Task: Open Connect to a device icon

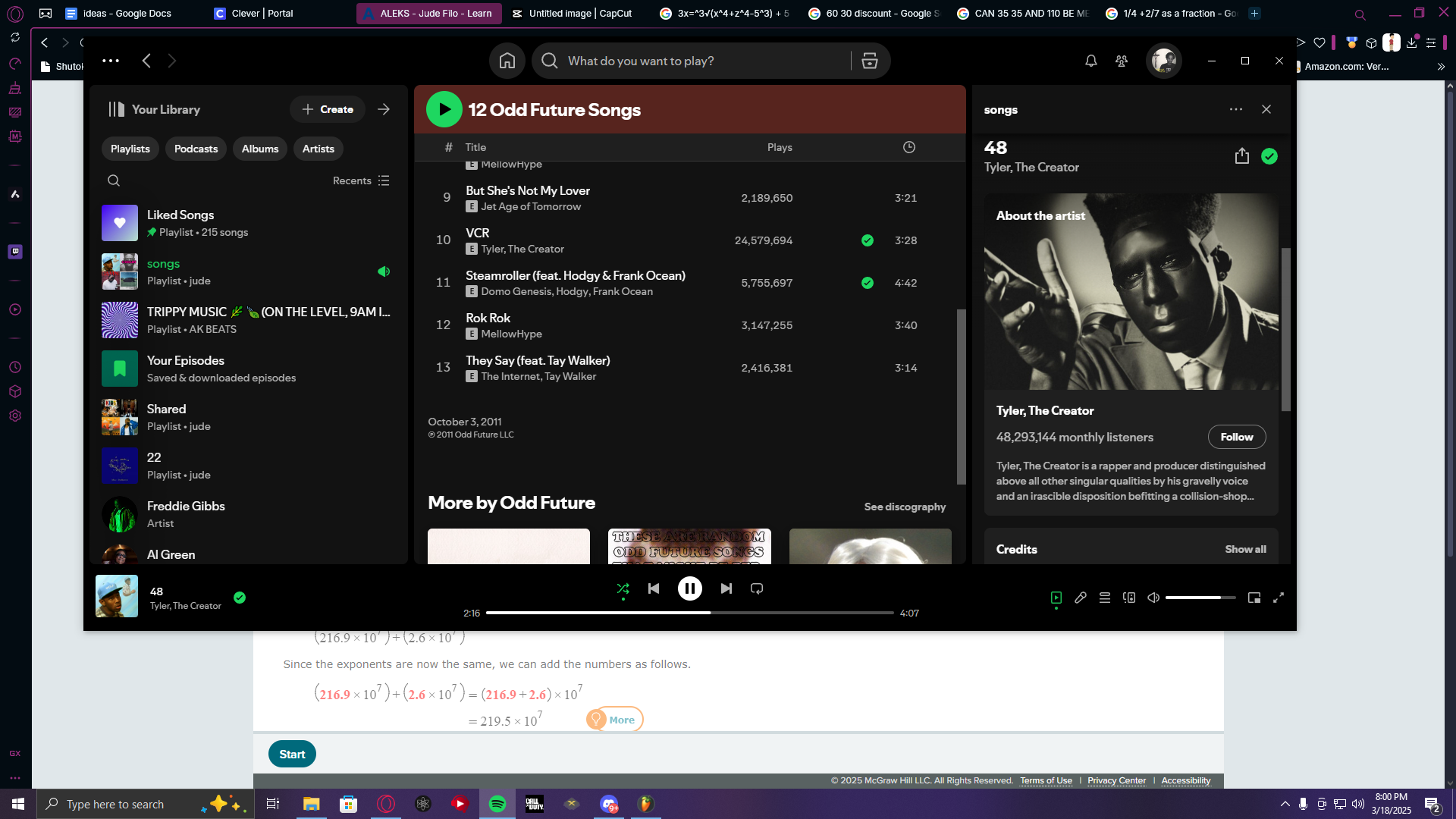Action: [x=1129, y=598]
